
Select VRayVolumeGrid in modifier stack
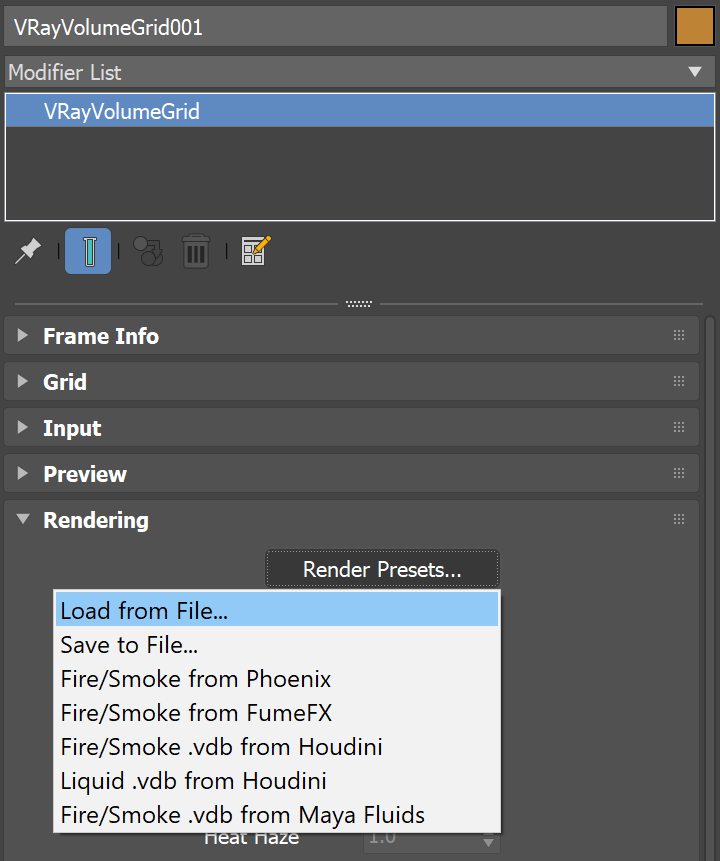point(122,112)
